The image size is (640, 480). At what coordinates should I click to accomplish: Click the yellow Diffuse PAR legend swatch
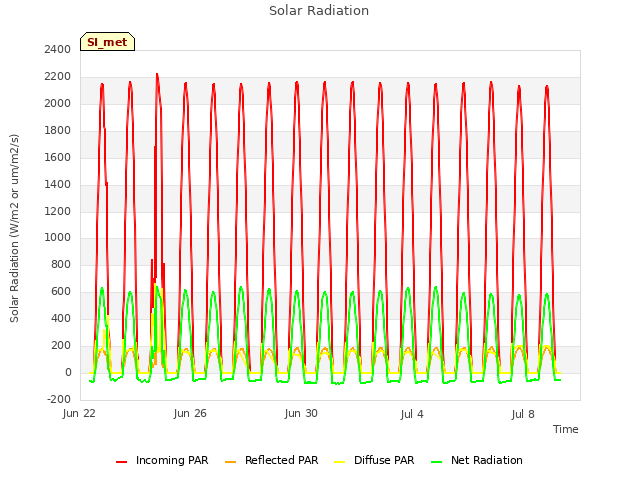pyautogui.click(x=340, y=462)
